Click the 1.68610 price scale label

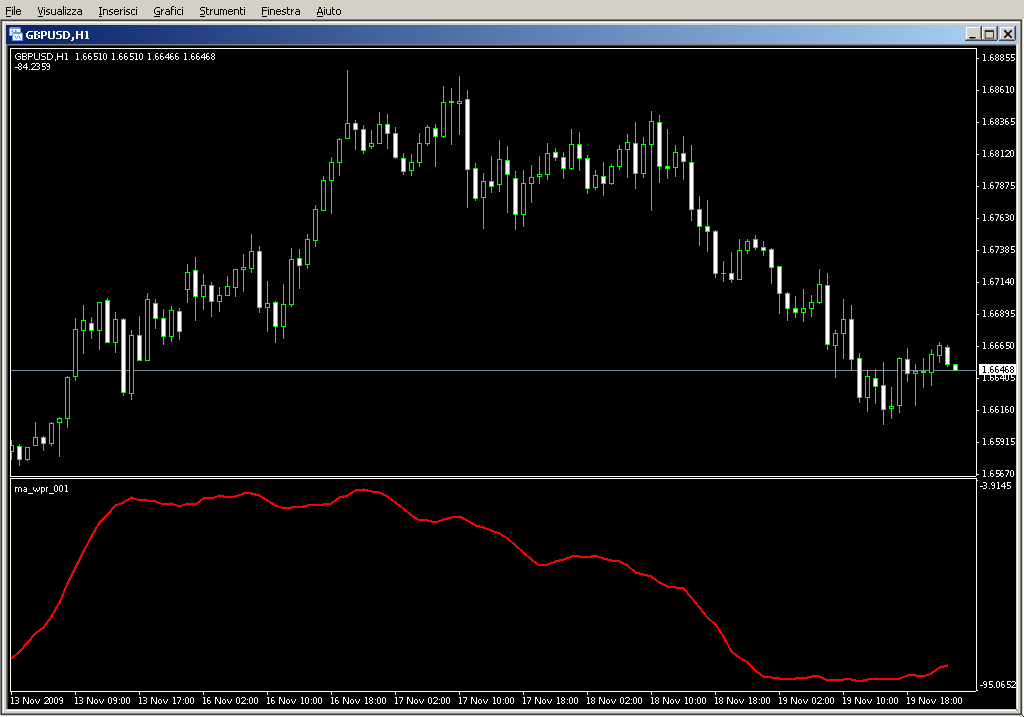pos(999,89)
